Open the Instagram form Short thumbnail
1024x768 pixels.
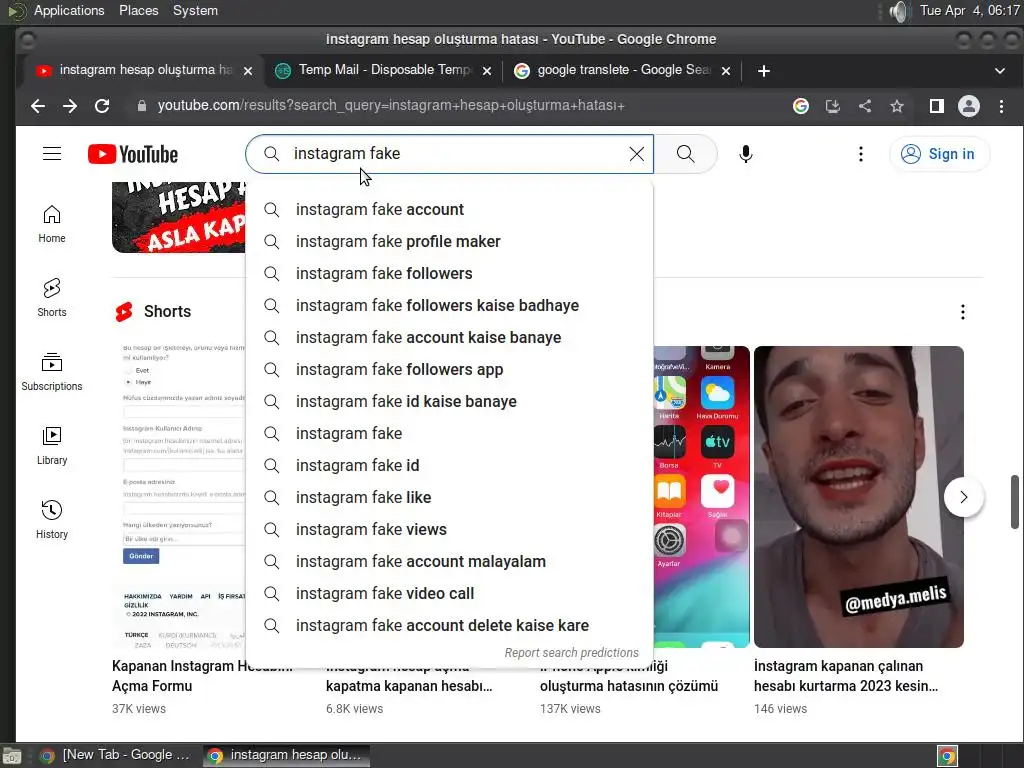coord(179,497)
